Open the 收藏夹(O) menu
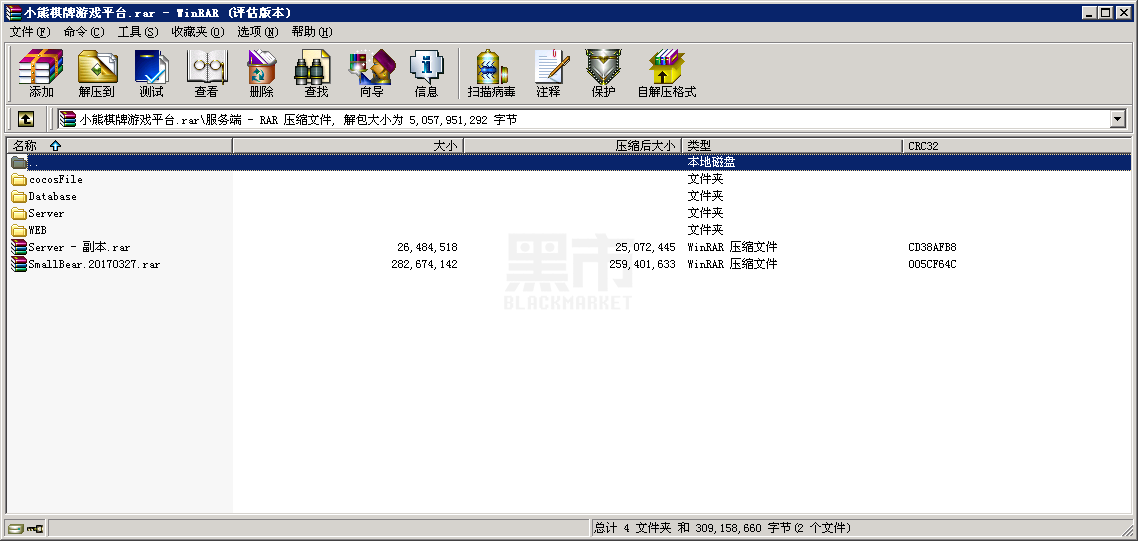The width and height of the screenshot is (1138, 541). click(197, 32)
